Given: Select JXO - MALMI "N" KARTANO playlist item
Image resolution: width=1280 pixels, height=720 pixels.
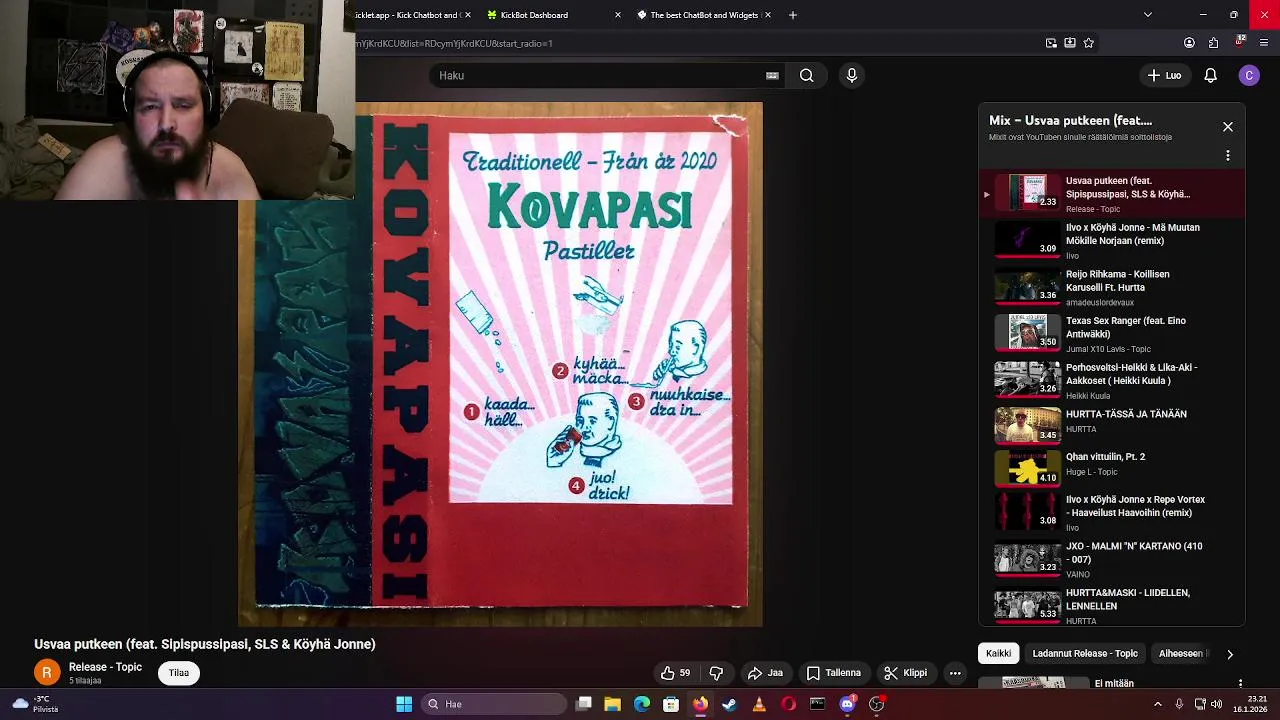Looking at the screenshot, I should 1112,559.
